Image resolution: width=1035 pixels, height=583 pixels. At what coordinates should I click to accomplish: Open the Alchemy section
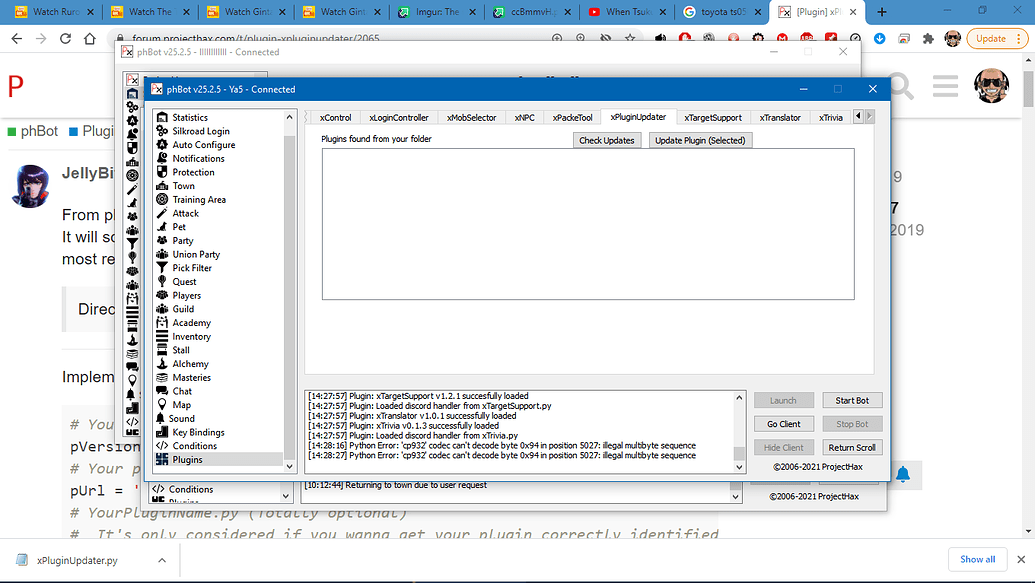click(188, 363)
